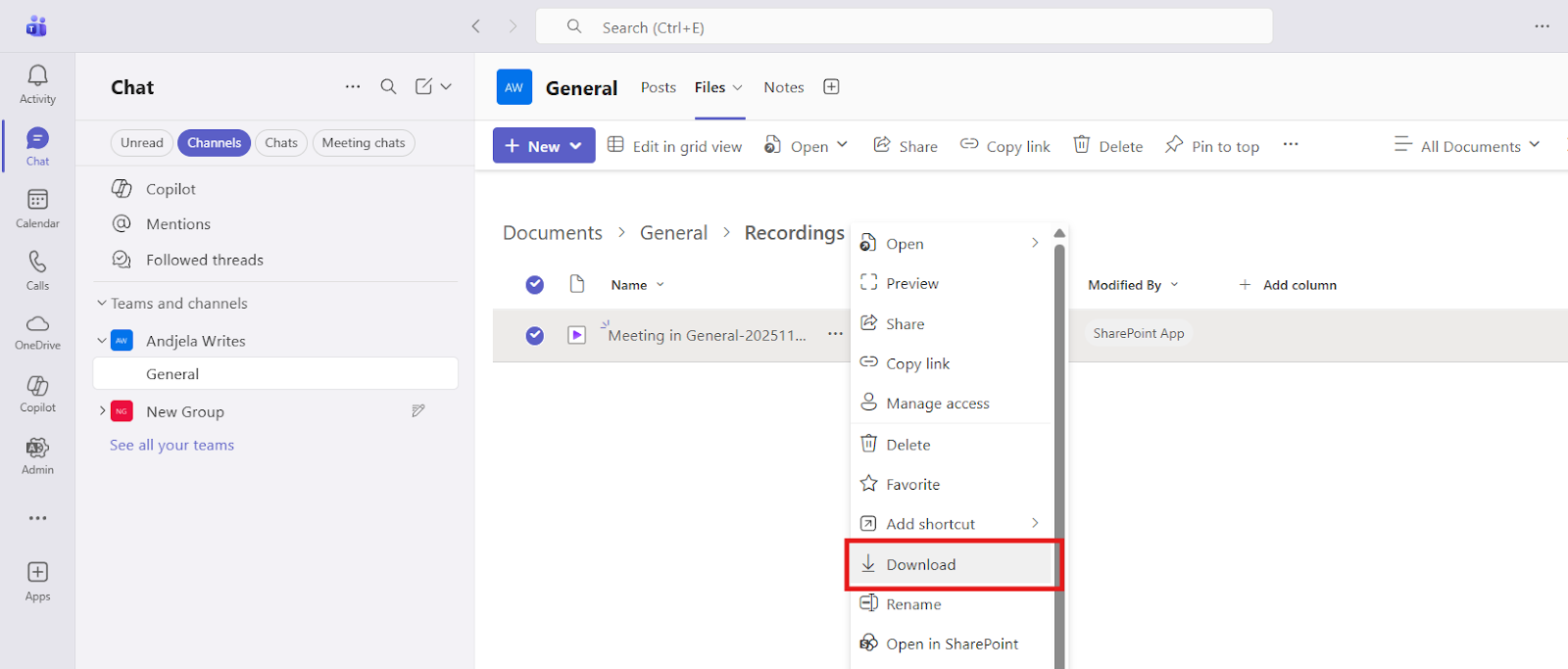Choose Download from the context menu
This screenshot has width=1568, height=669.
coord(920,564)
